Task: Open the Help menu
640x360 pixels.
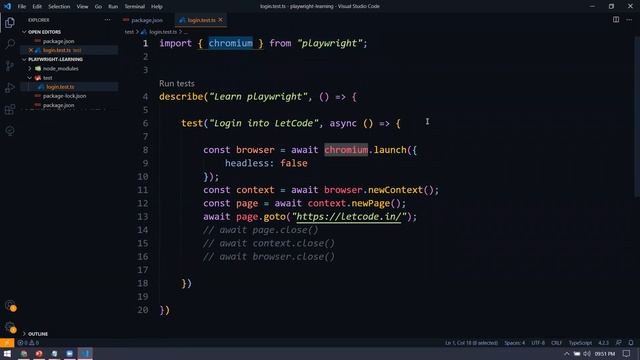Action: coord(157,7)
